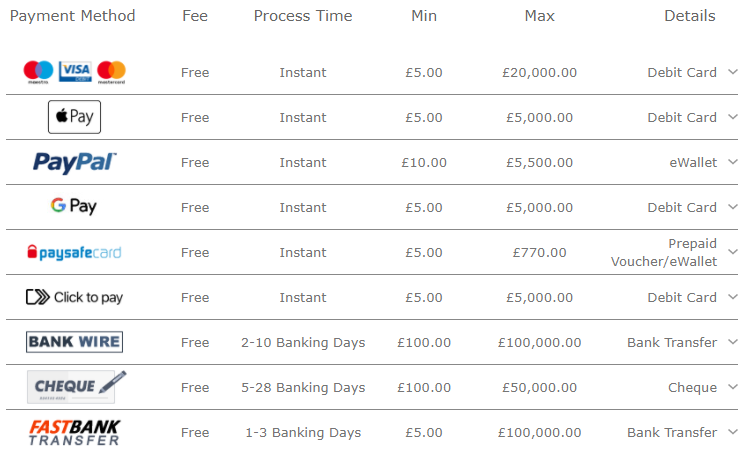Screen dimensions: 752x454
Task: Click the Mastercard logo
Action: point(111,72)
